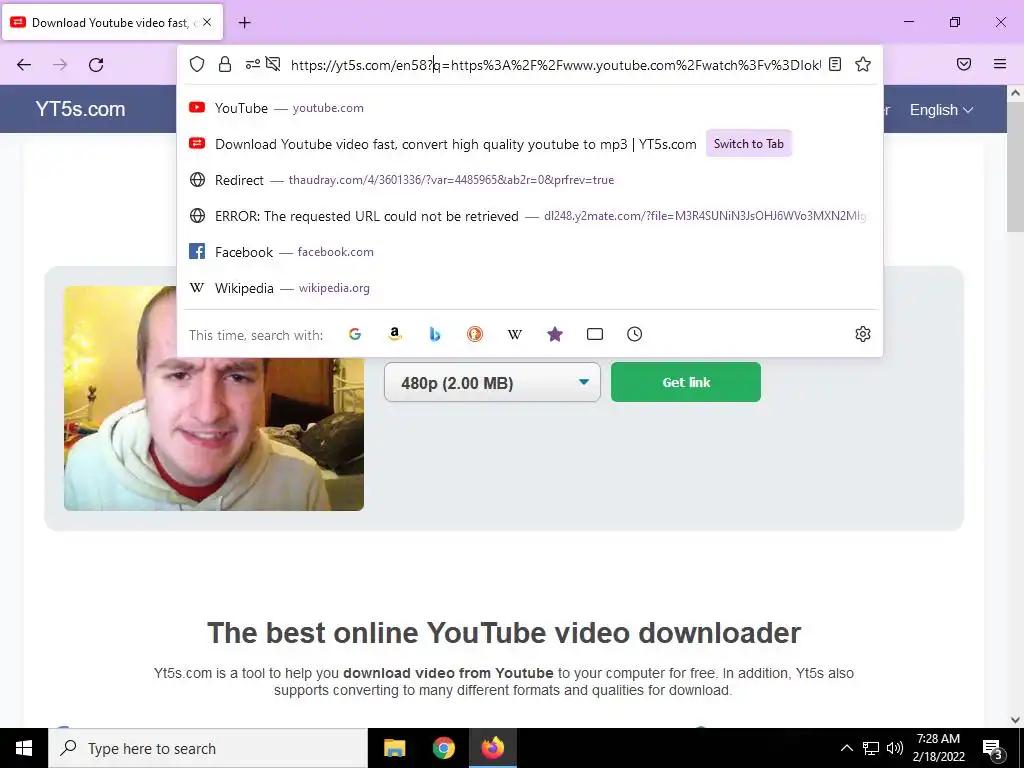Image resolution: width=1024 pixels, height=768 pixels.
Task: Select the Download Youtube video fast suggestion
Action: pos(530,144)
